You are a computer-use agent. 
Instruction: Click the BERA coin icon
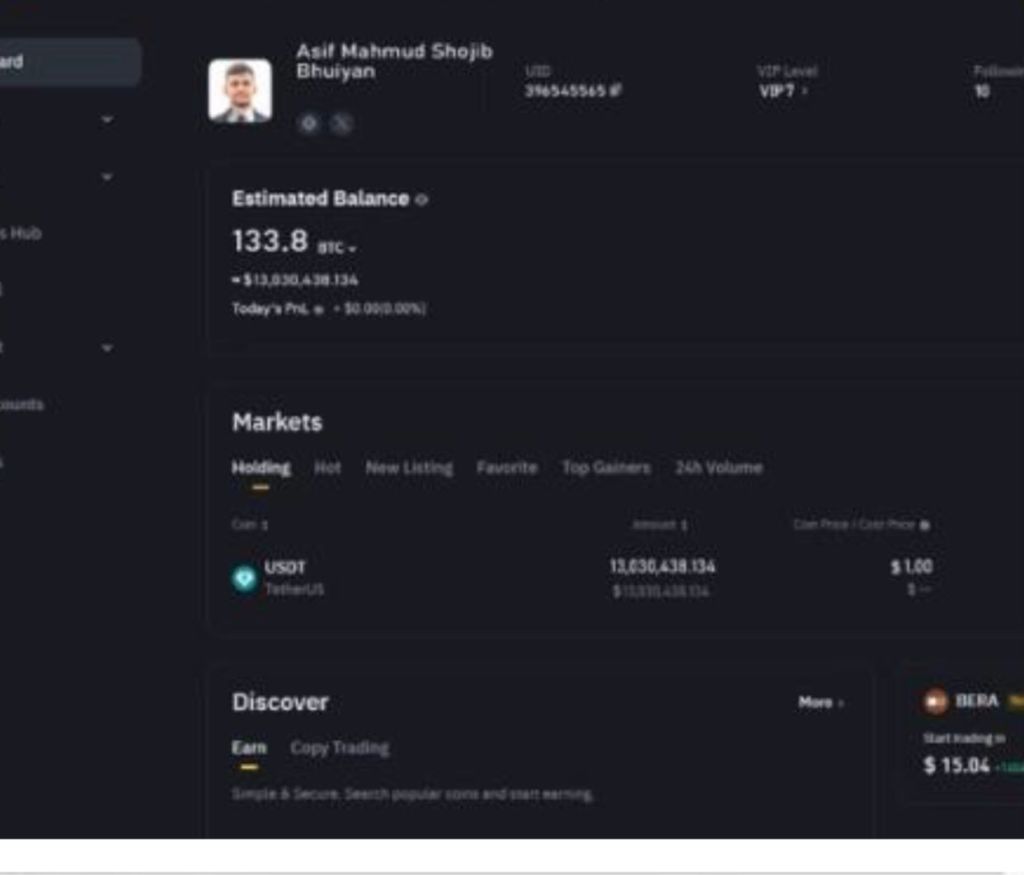click(936, 702)
